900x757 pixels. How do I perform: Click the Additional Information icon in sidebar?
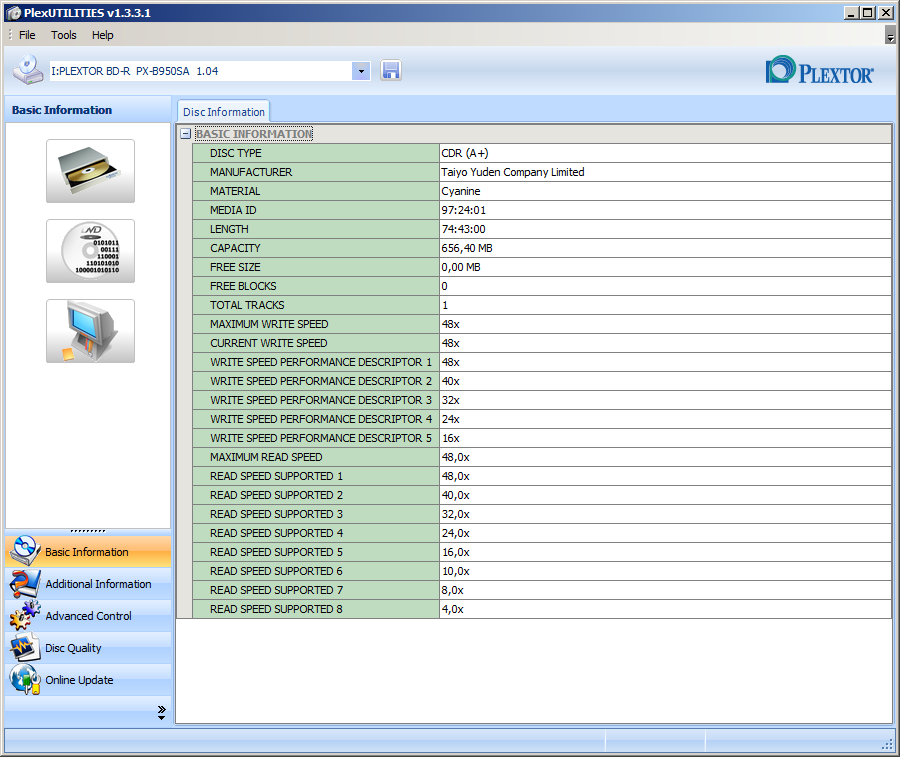click(25, 584)
